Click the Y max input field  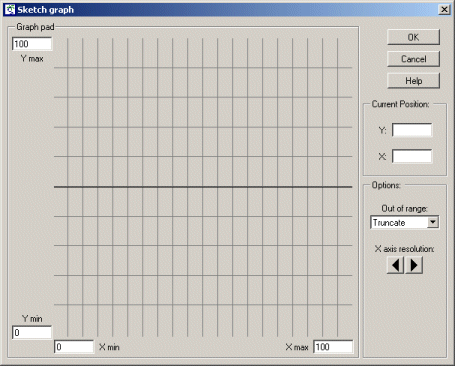coord(32,44)
